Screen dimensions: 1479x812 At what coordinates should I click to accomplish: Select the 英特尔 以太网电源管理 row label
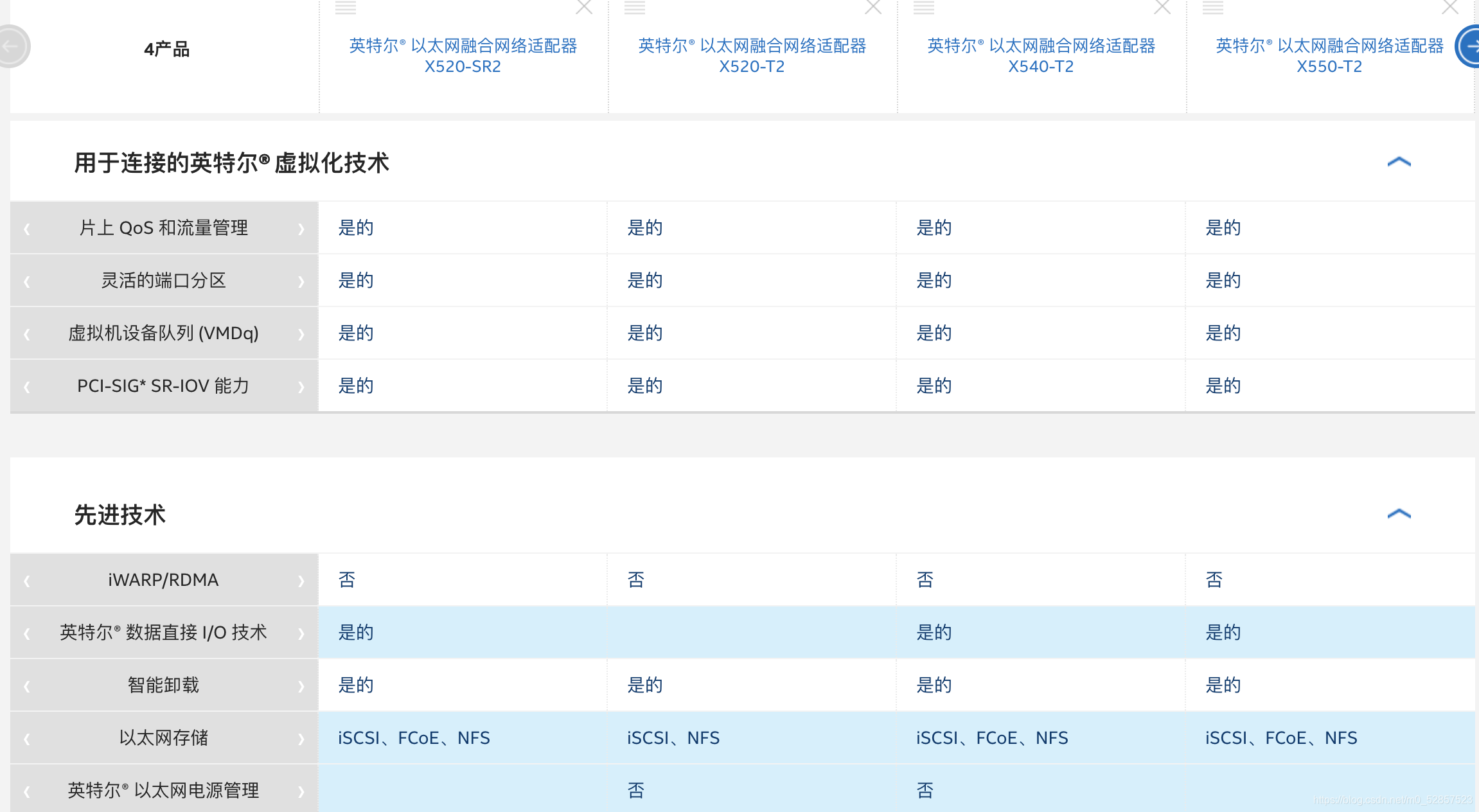[x=164, y=790]
